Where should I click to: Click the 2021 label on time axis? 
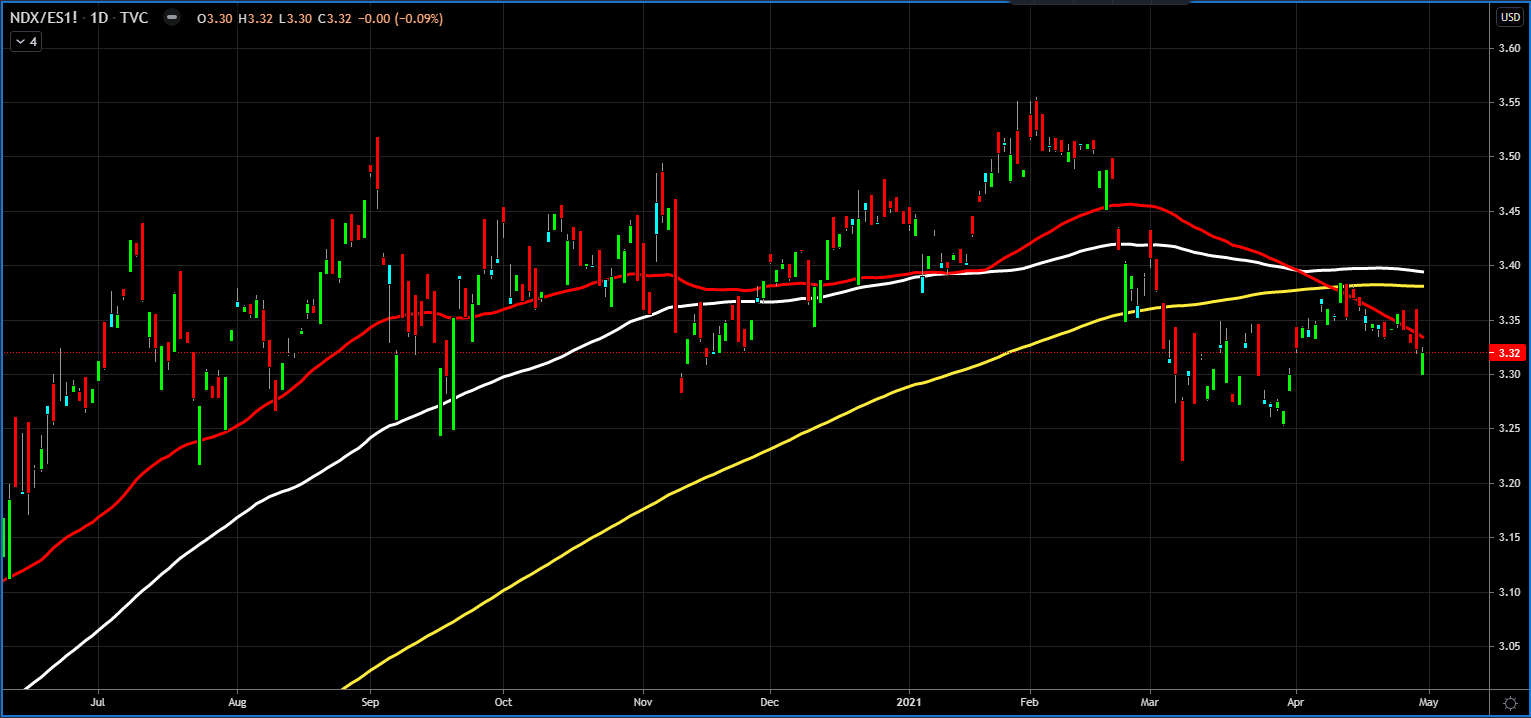[x=911, y=703]
